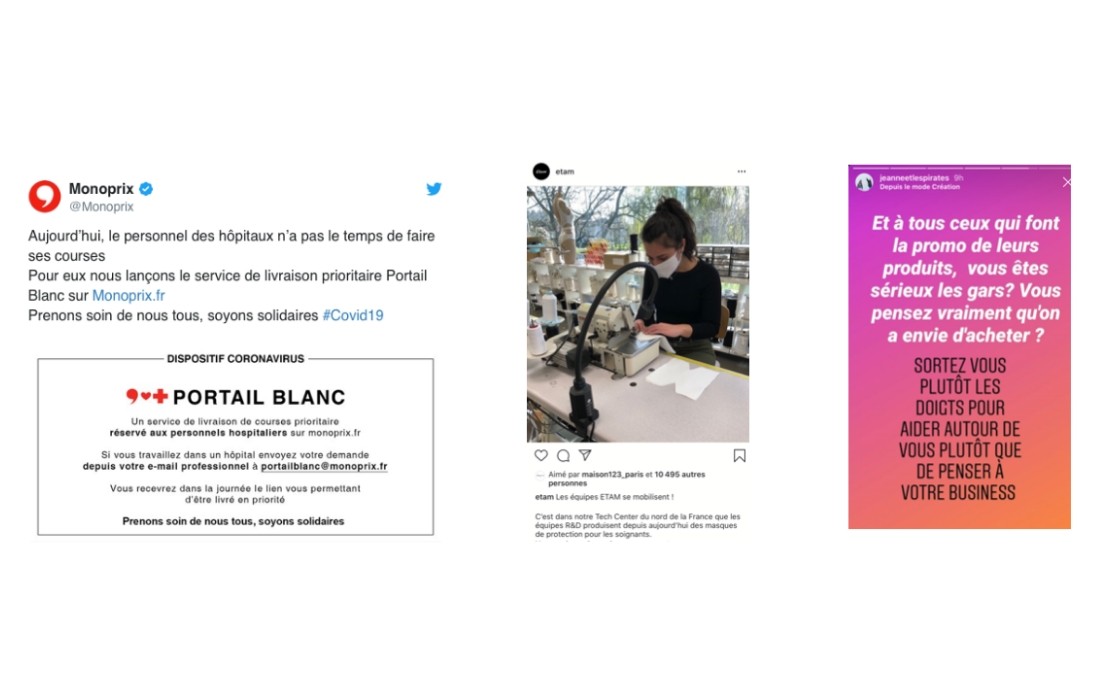The image size is (1100, 699).
Task: Open the etam post three-dot options menu
Action: point(742,171)
